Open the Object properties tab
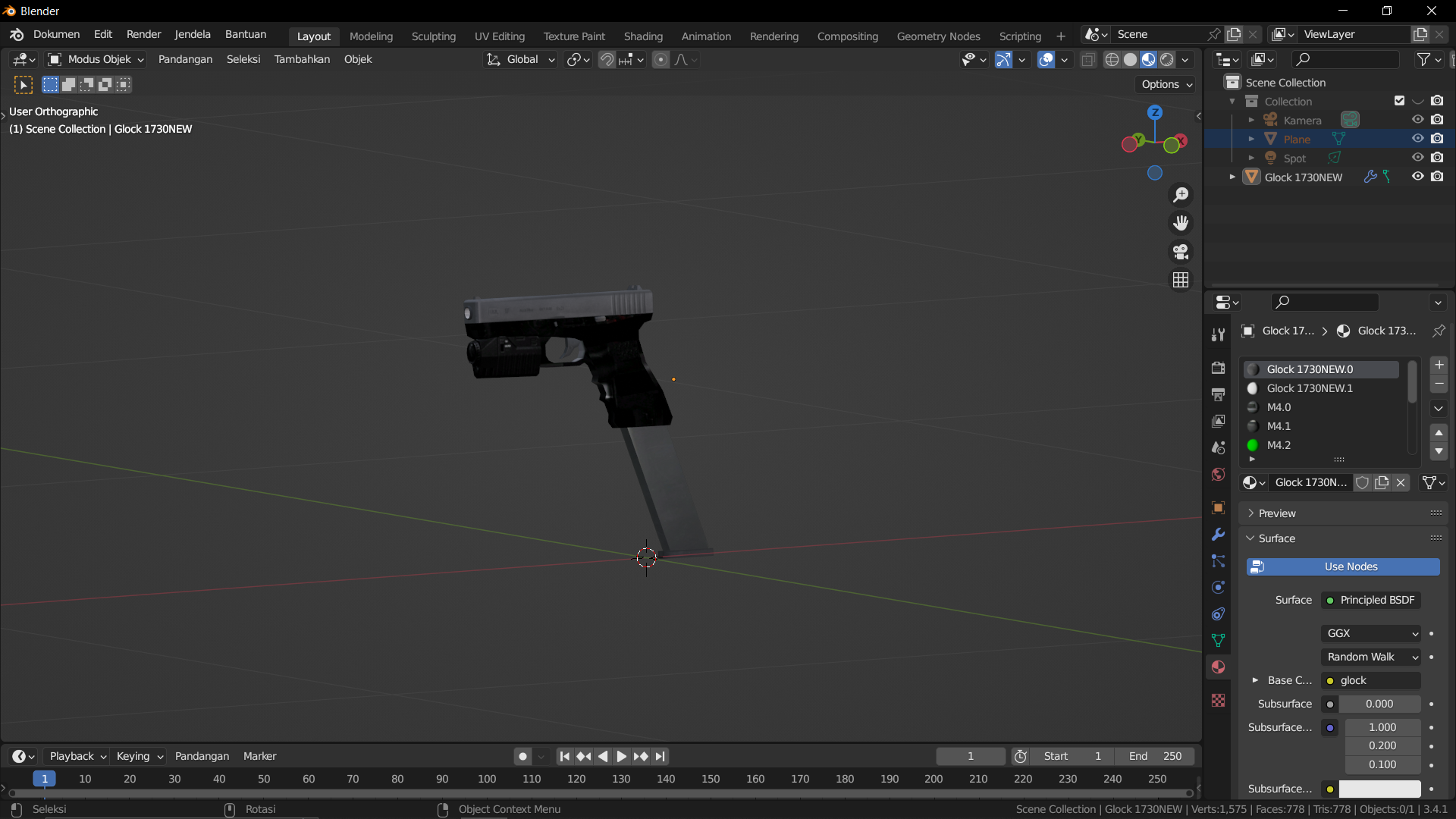This screenshot has width=1456, height=819. point(1218,507)
